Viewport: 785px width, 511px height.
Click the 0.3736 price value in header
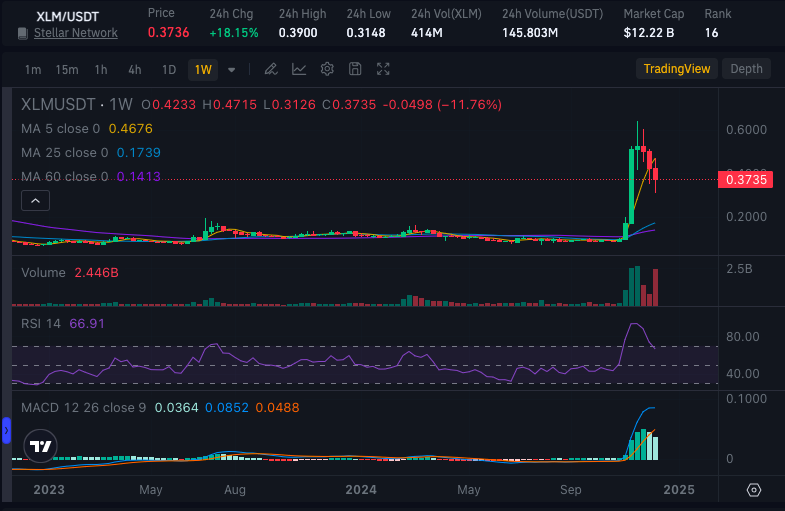point(168,33)
